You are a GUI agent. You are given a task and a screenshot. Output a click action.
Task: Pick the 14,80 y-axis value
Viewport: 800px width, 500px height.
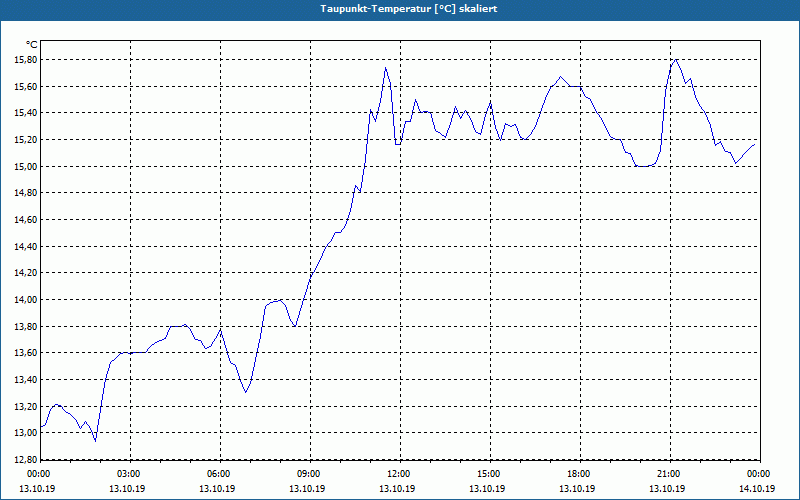(x=28, y=193)
